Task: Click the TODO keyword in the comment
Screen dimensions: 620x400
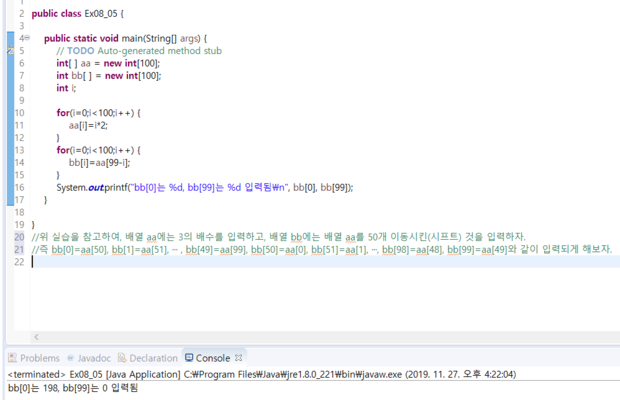Action: click(x=82, y=50)
